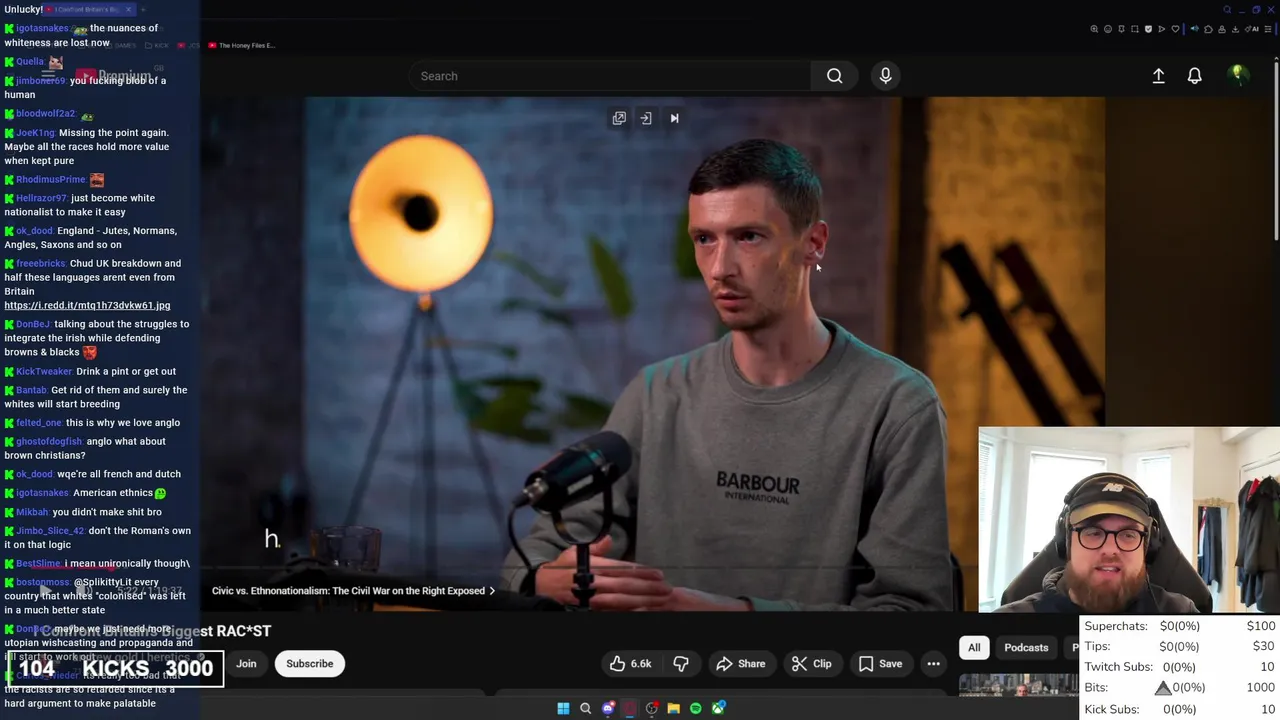Click the Superchats goal row
The width and height of the screenshot is (1280, 720).
(x=1180, y=626)
